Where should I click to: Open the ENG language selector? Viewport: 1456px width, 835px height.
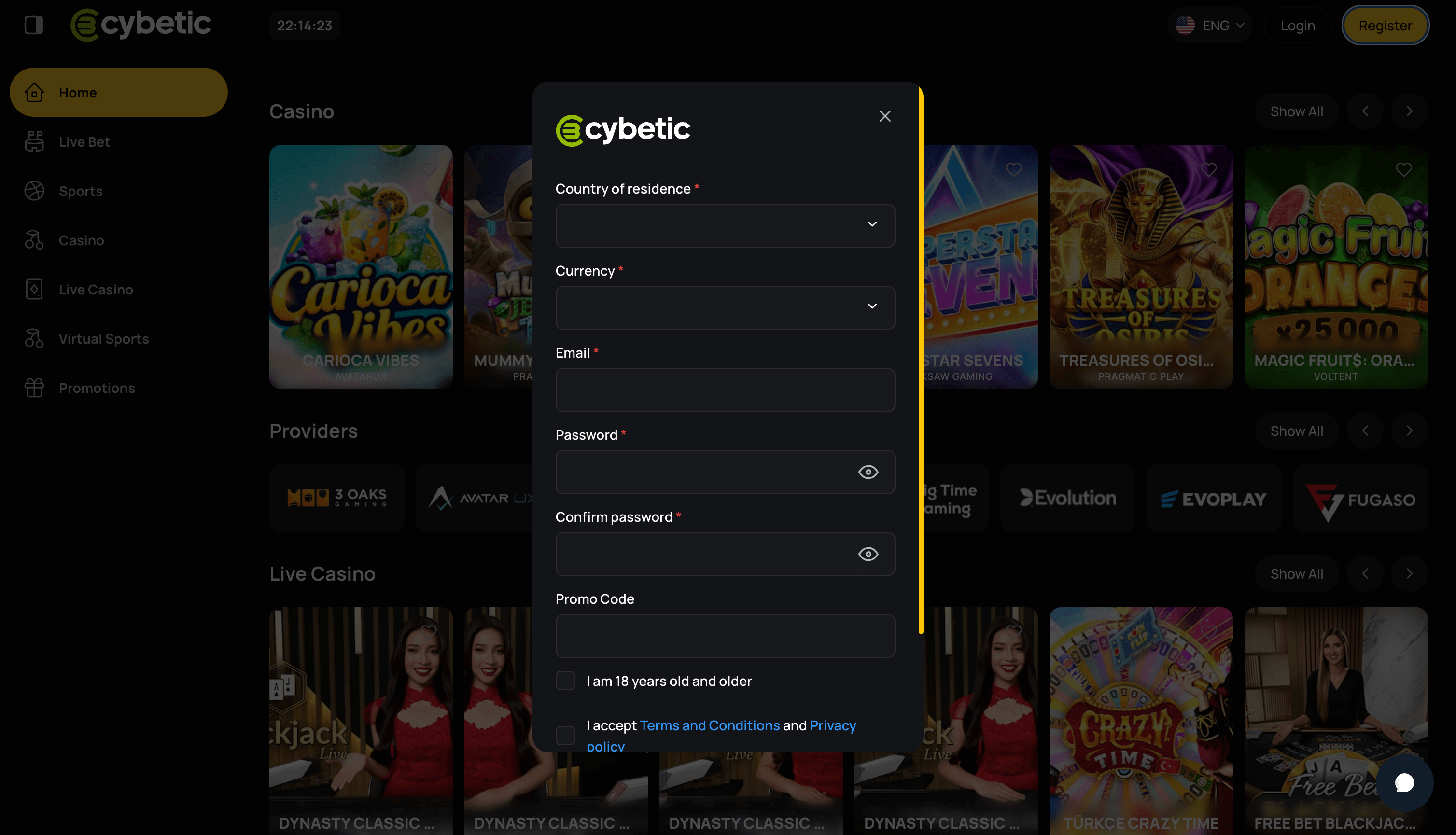(x=1210, y=25)
